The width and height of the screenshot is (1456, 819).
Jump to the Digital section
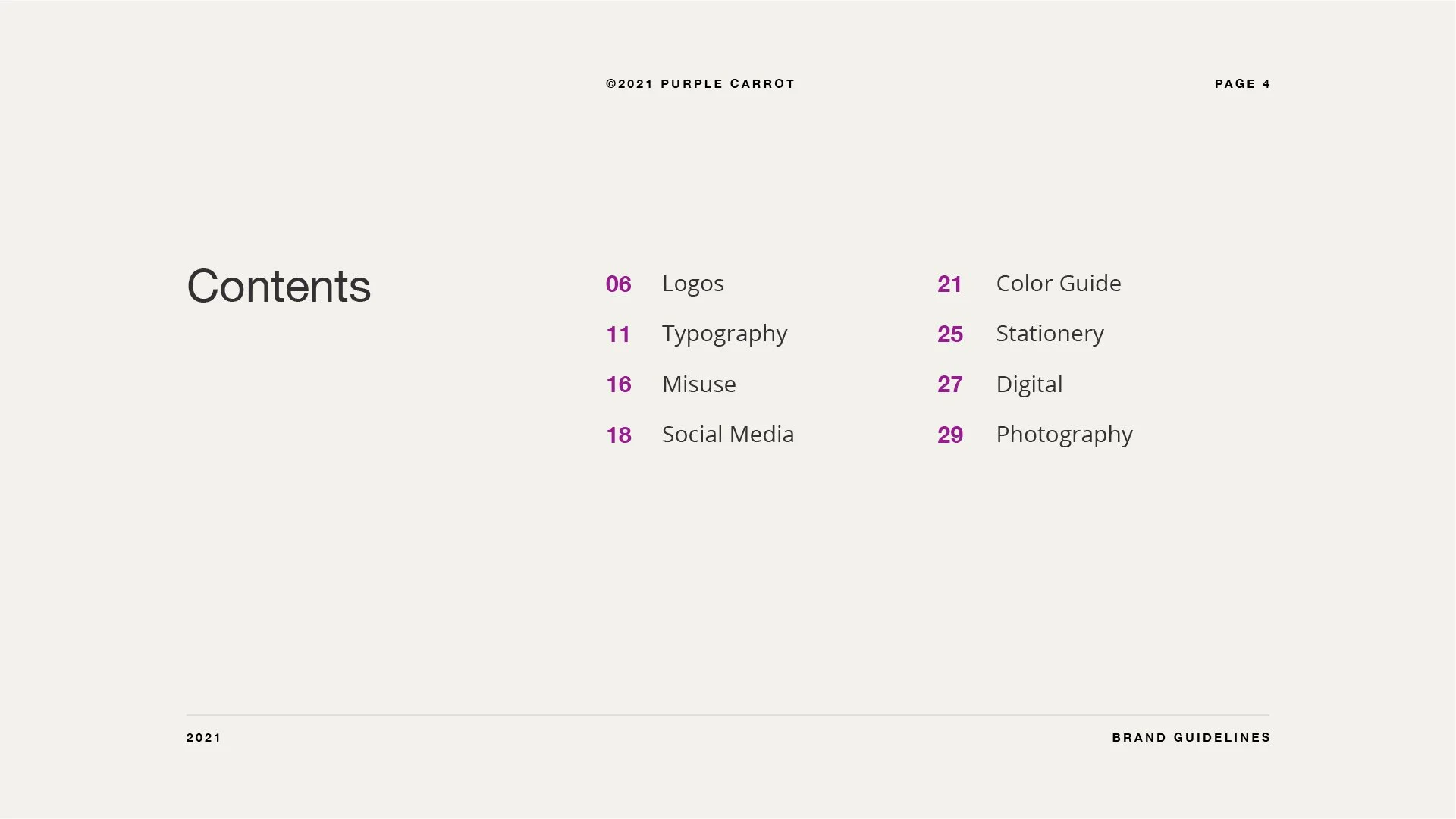1028,385
